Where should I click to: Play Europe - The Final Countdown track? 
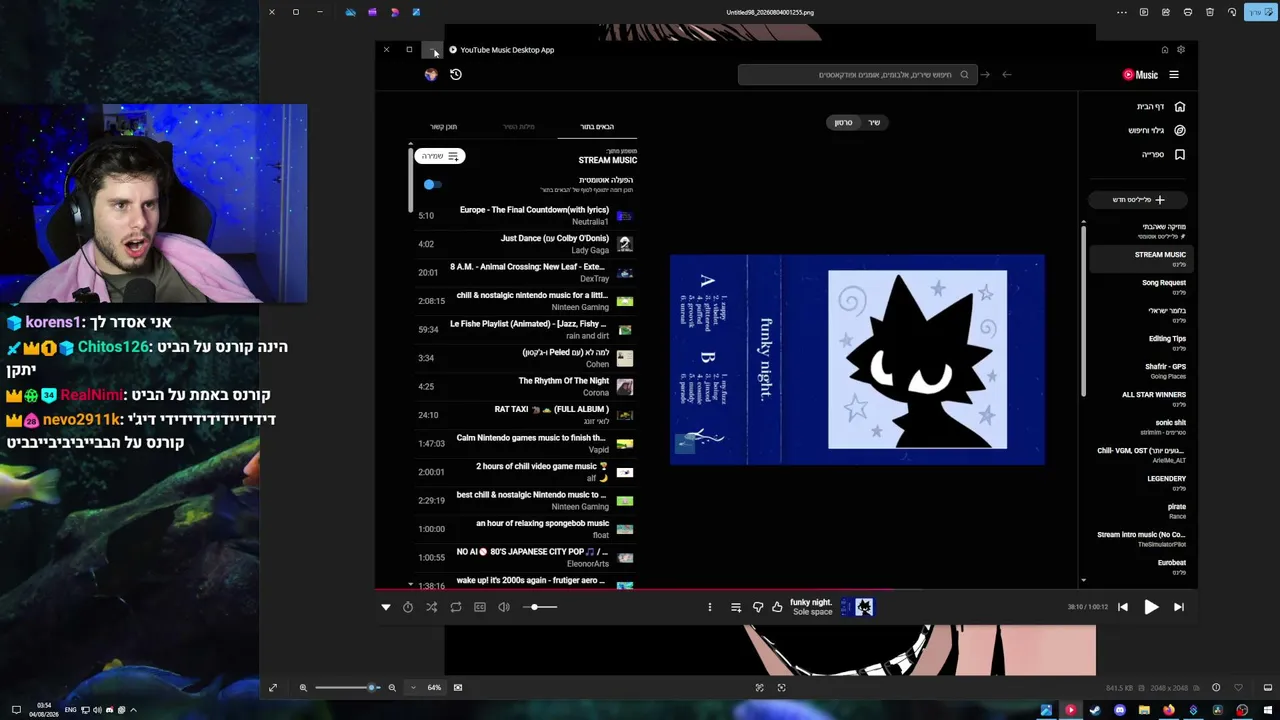pos(524,216)
